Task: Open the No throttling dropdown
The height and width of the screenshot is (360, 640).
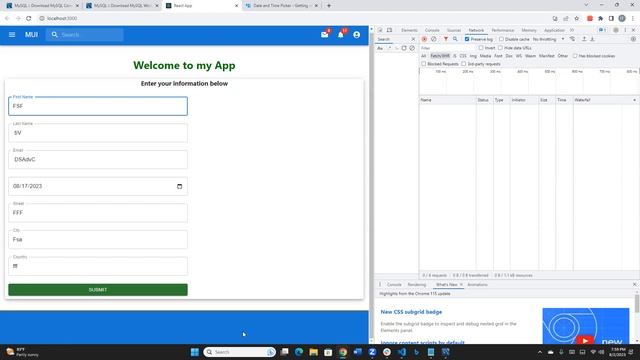Action: 549,39
